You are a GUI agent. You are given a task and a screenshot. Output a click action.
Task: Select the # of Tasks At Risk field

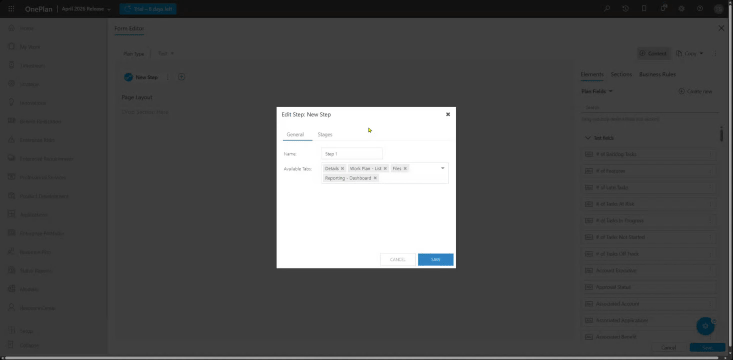649,204
